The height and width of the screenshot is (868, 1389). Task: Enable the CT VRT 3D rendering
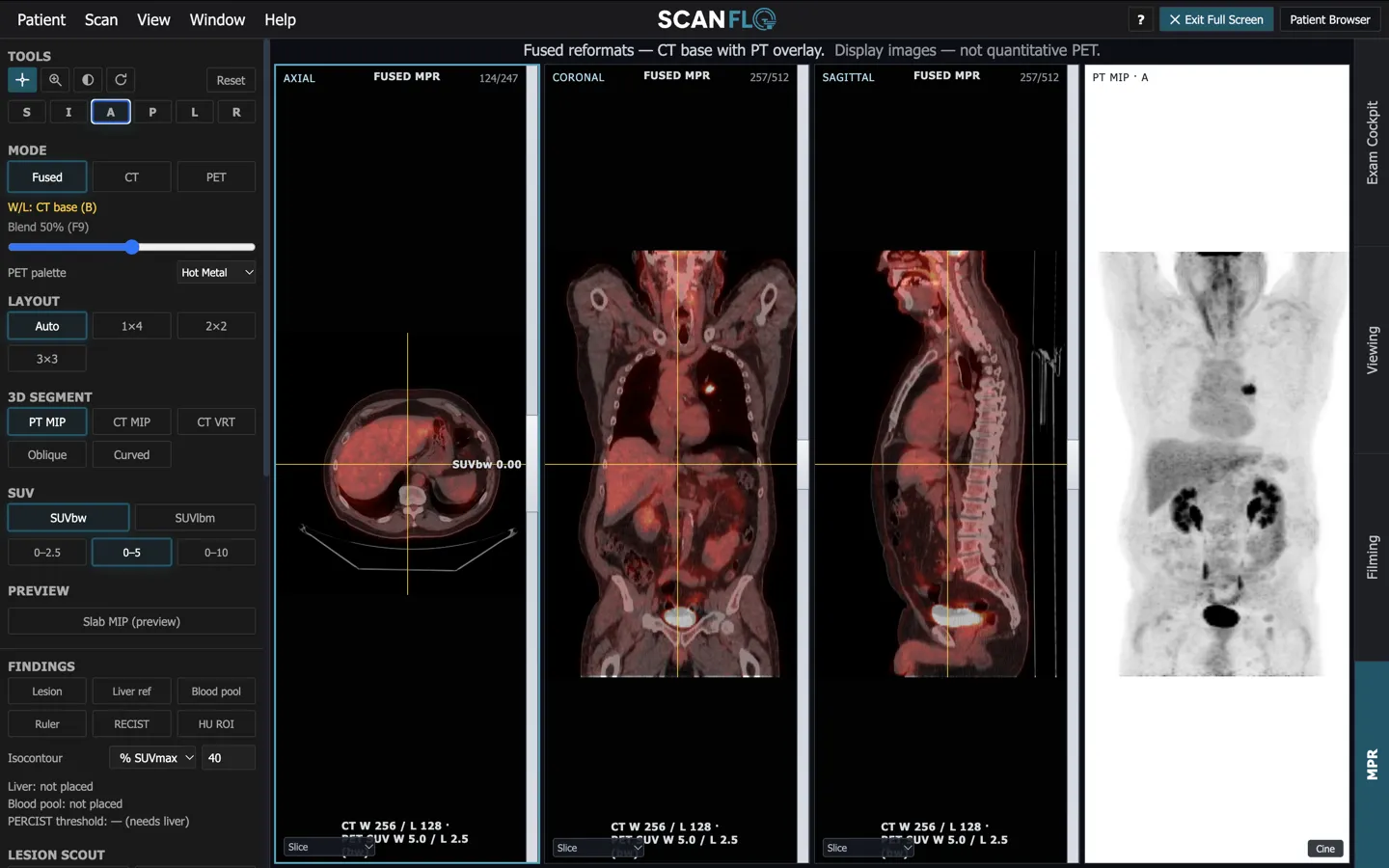pos(216,422)
